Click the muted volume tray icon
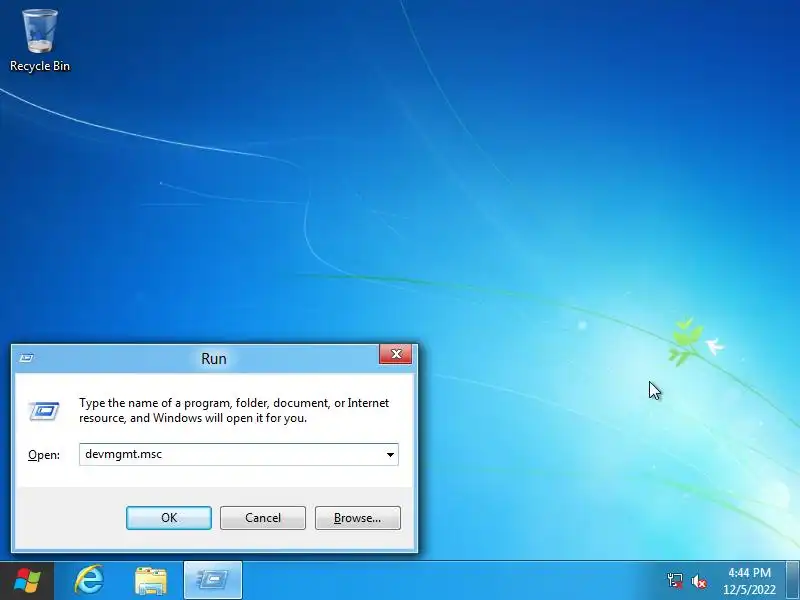The height and width of the screenshot is (600, 800). (x=698, y=581)
